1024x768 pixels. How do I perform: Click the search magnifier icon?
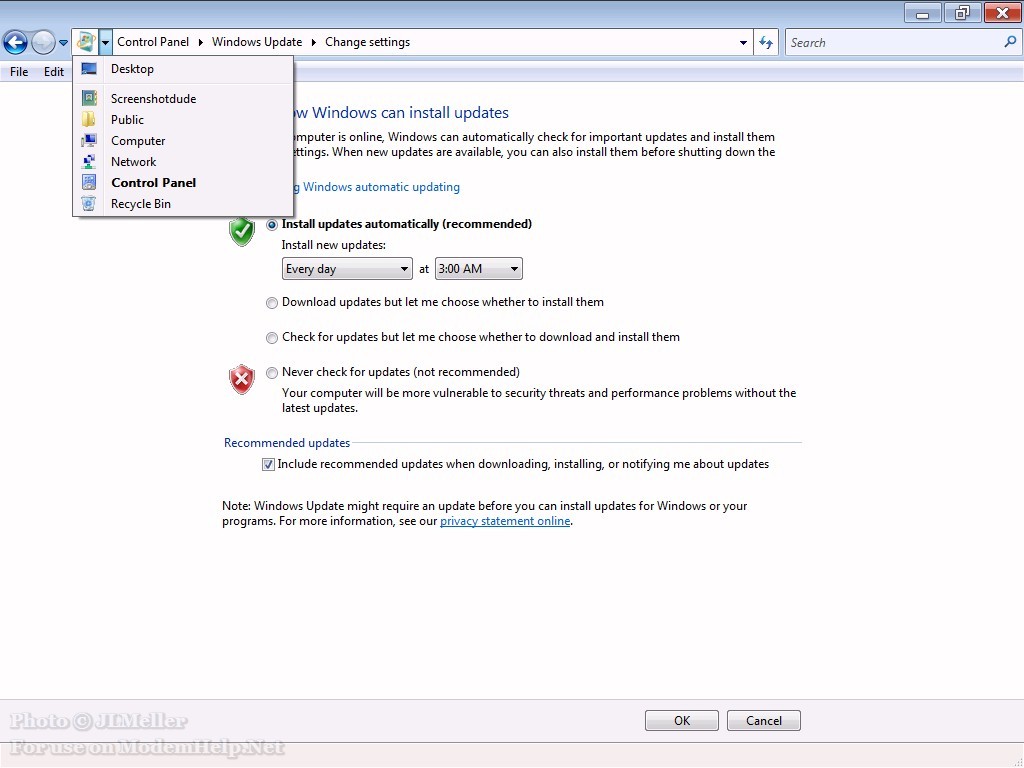[x=1010, y=42]
